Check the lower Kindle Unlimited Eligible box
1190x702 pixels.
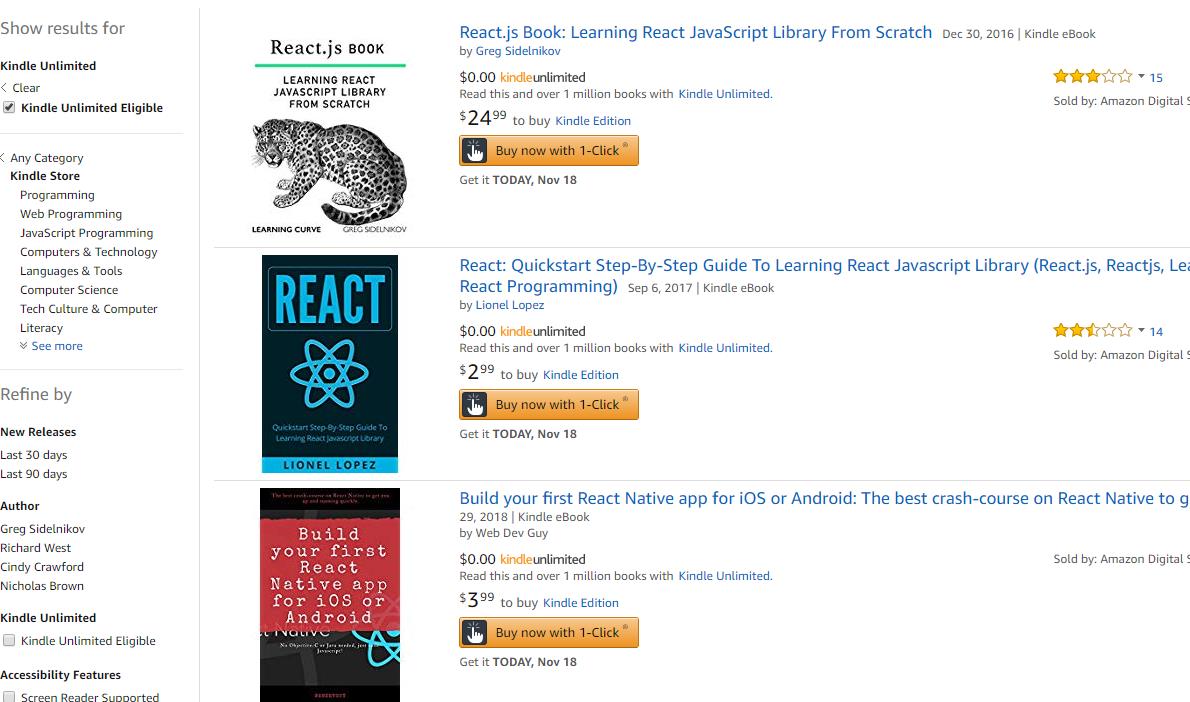(x=9, y=641)
